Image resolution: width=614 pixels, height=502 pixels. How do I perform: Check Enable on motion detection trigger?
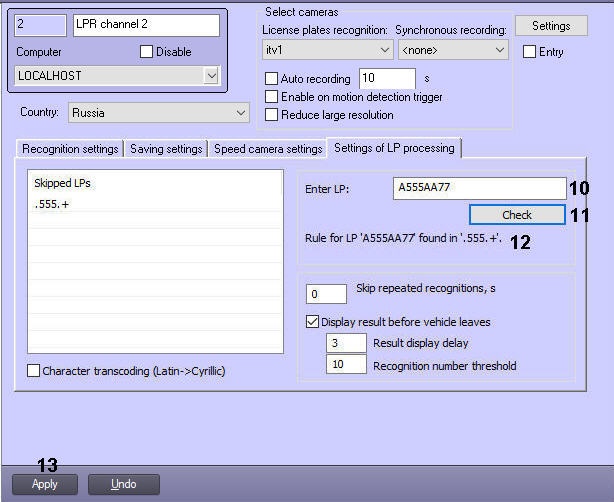point(271,97)
